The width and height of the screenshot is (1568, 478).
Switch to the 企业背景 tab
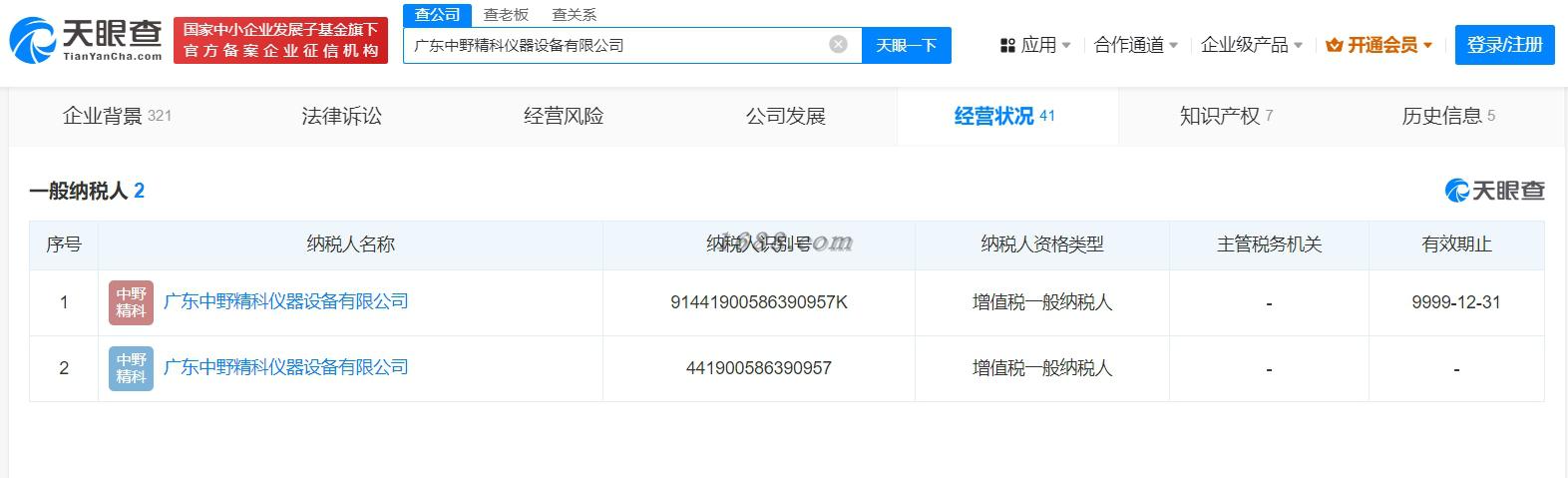click(x=118, y=116)
